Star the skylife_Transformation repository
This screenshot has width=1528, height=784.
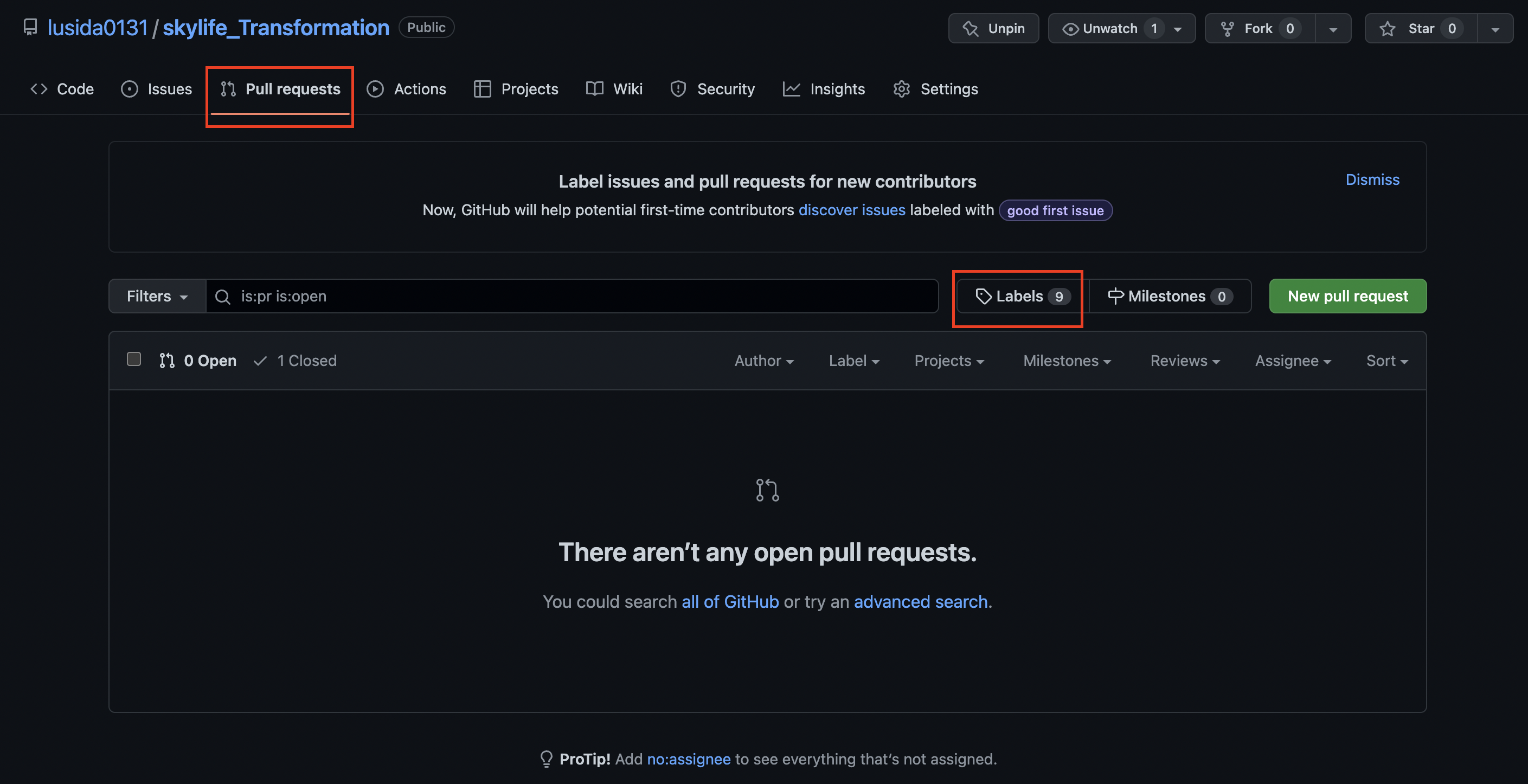pos(1420,29)
